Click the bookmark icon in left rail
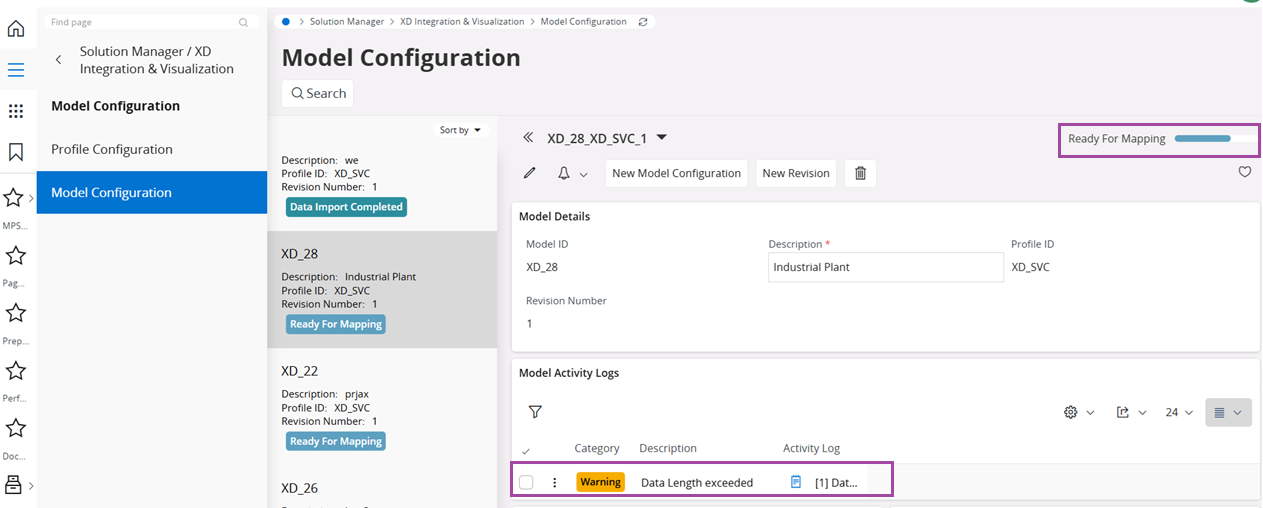 16,152
